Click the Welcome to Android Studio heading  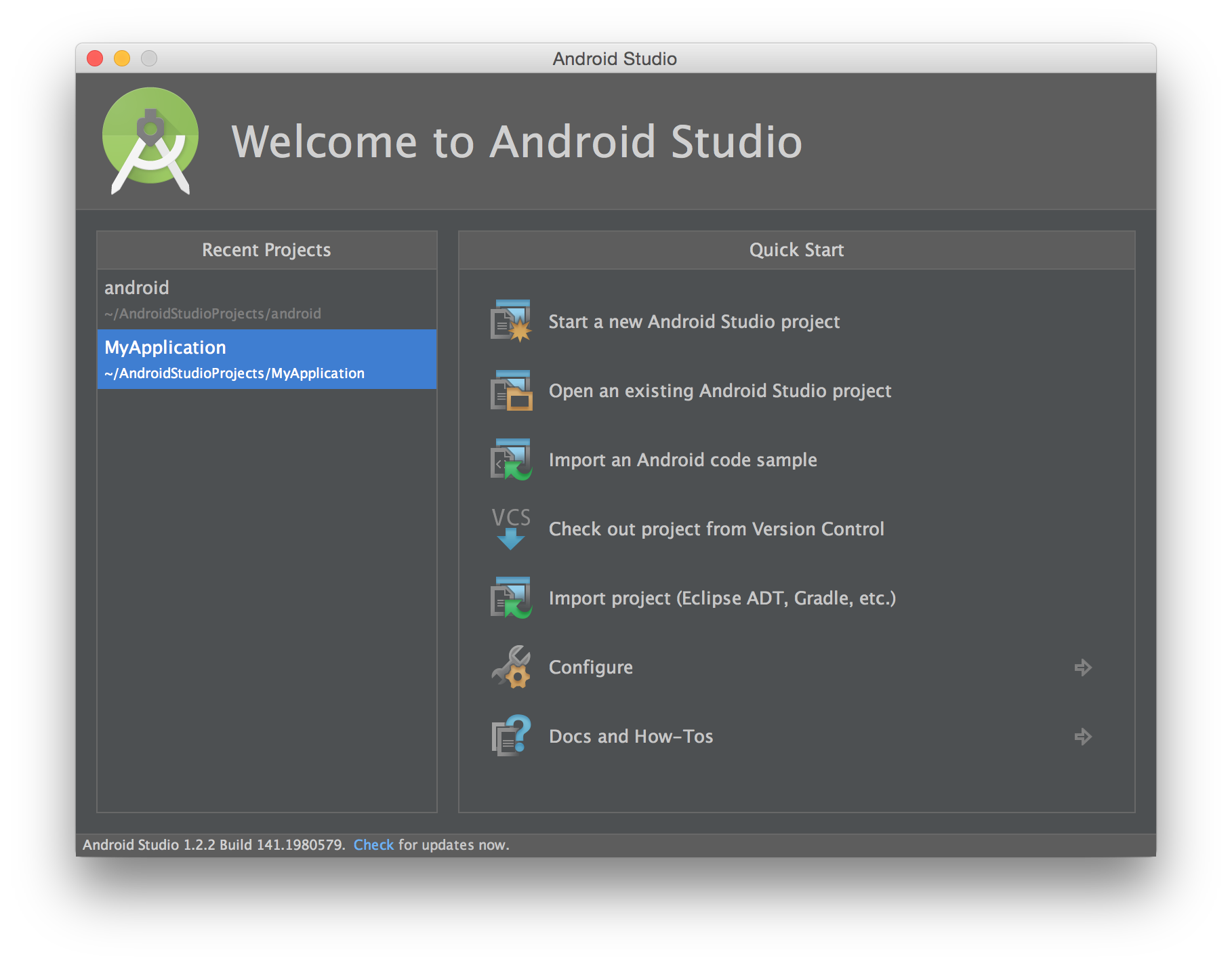[x=517, y=142]
